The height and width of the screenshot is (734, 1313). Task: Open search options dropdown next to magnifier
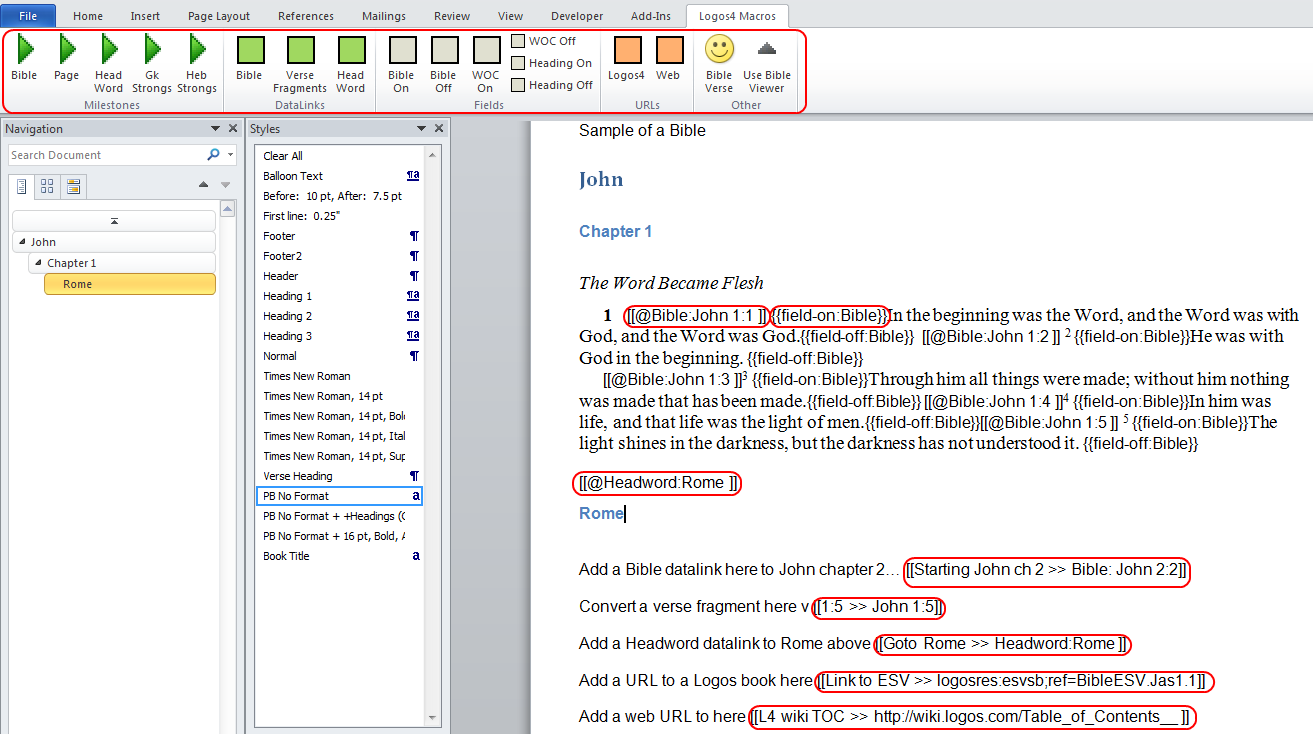coord(231,155)
